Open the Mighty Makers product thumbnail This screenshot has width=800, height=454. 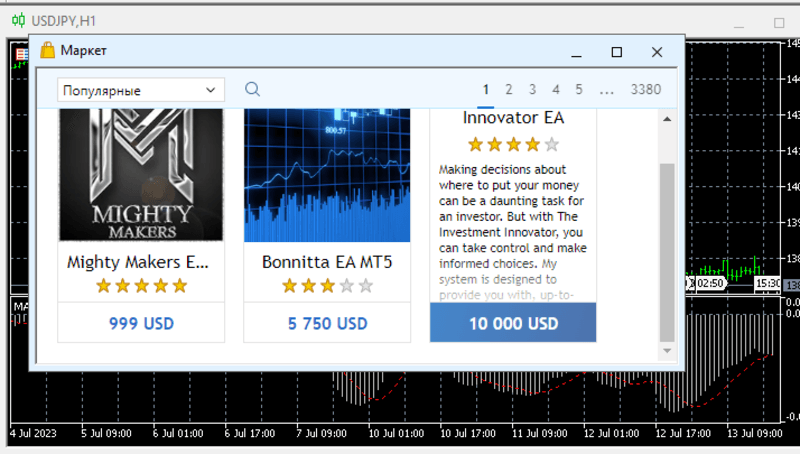tap(141, 174)
